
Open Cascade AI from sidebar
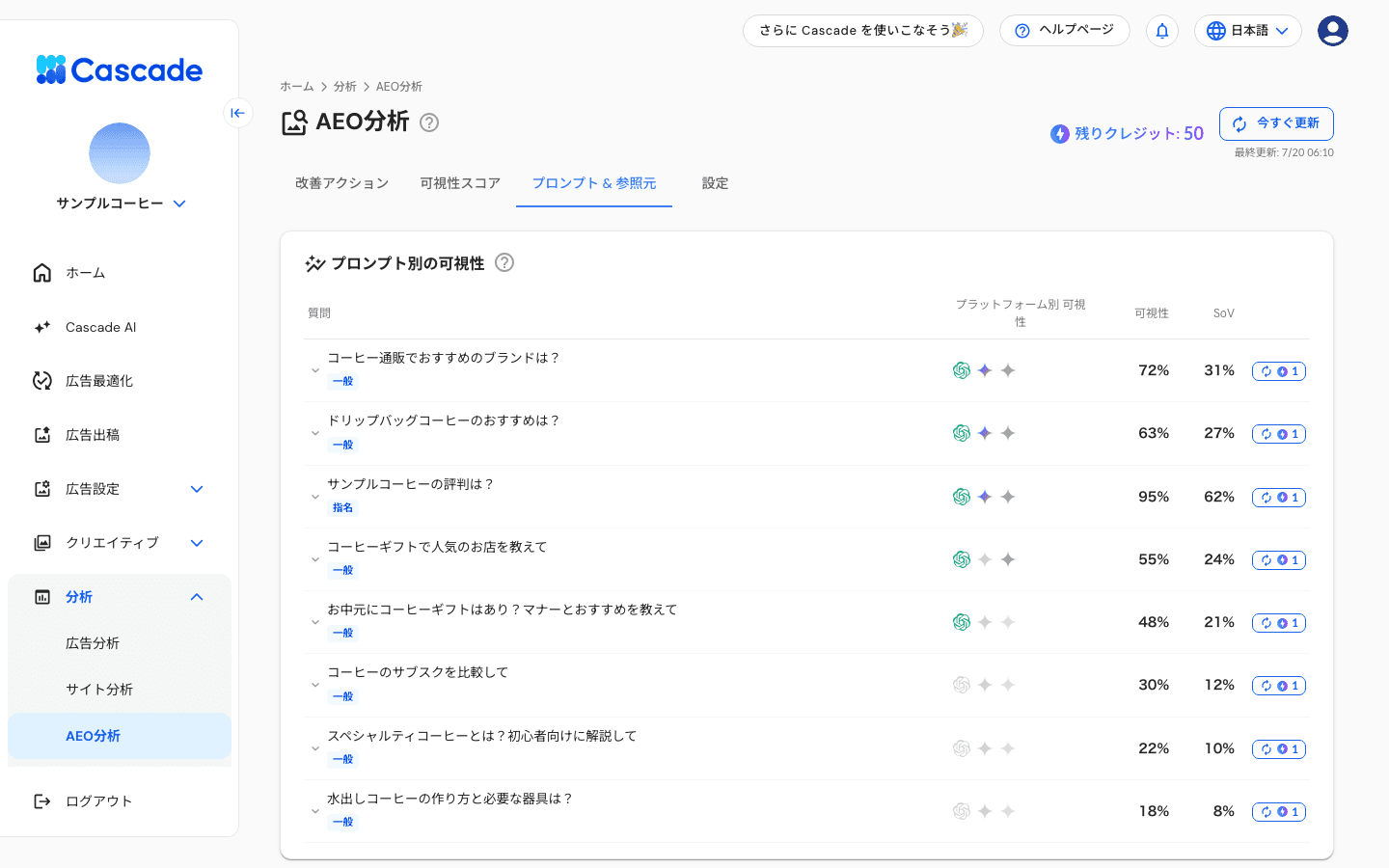(x=120, y=327)
